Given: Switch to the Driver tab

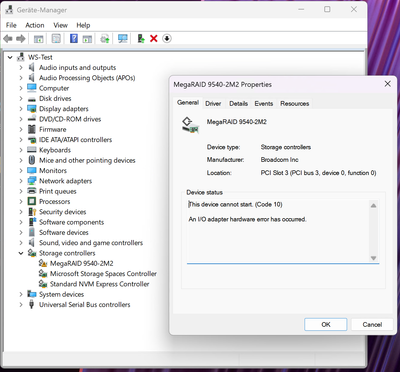Looking at the screenshot, I should (x=213, y=104).
